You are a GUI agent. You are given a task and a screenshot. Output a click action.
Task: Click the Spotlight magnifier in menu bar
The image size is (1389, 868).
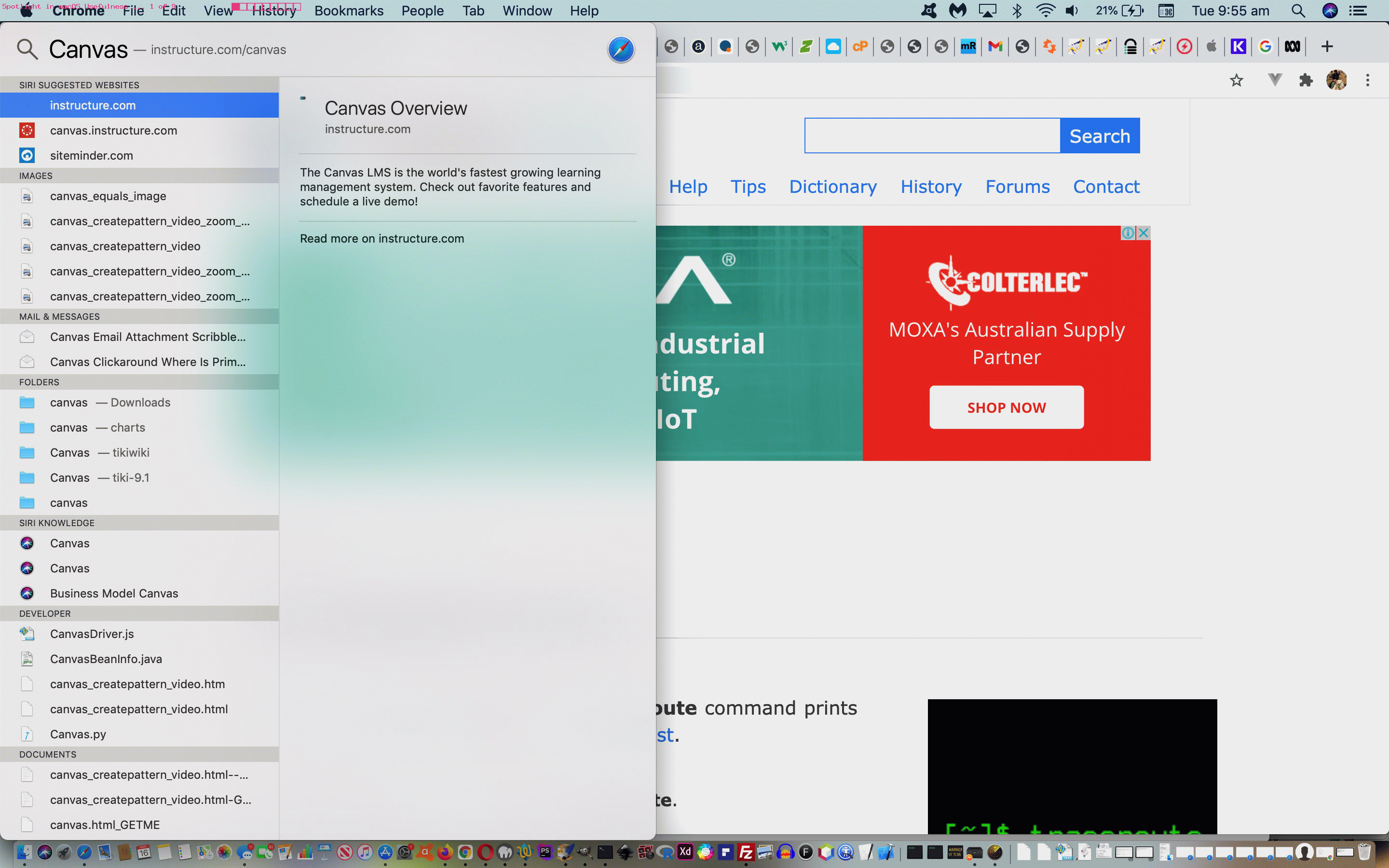pos(1298,11)
